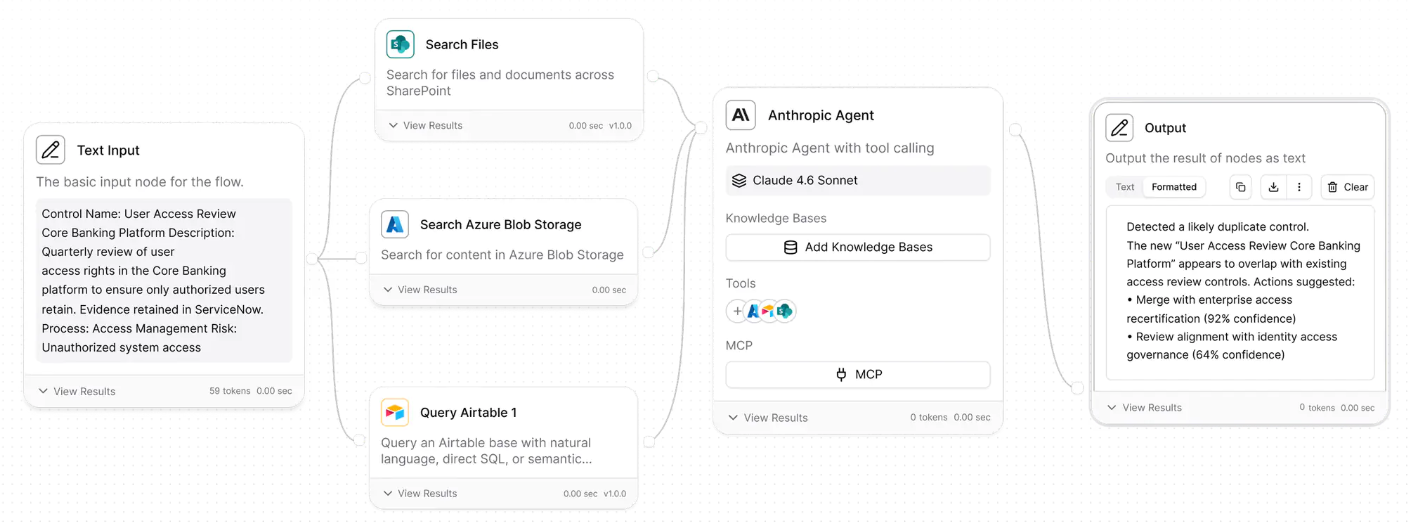The image size is (1414, 528).
Task: Click the Airtable tool icon under Tools
Action: (x=768, y=311)
